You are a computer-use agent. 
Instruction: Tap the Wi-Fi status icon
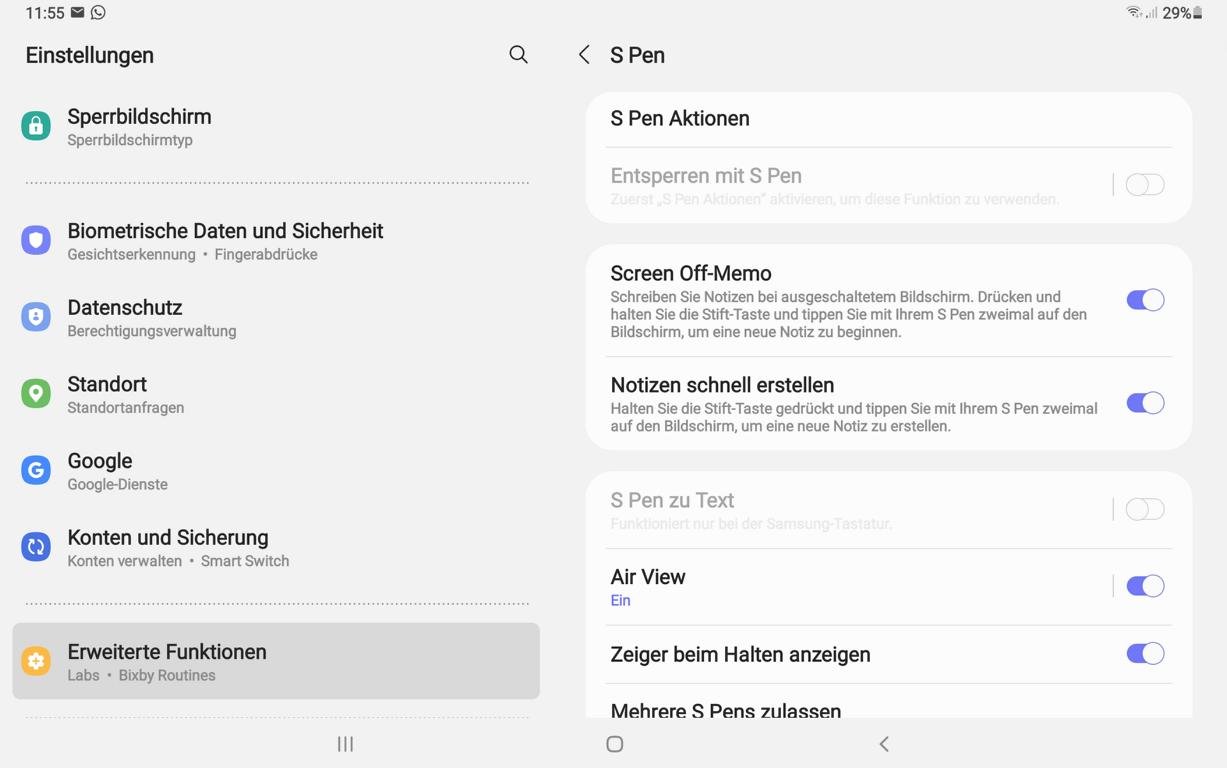click(x=1133, y=13)
